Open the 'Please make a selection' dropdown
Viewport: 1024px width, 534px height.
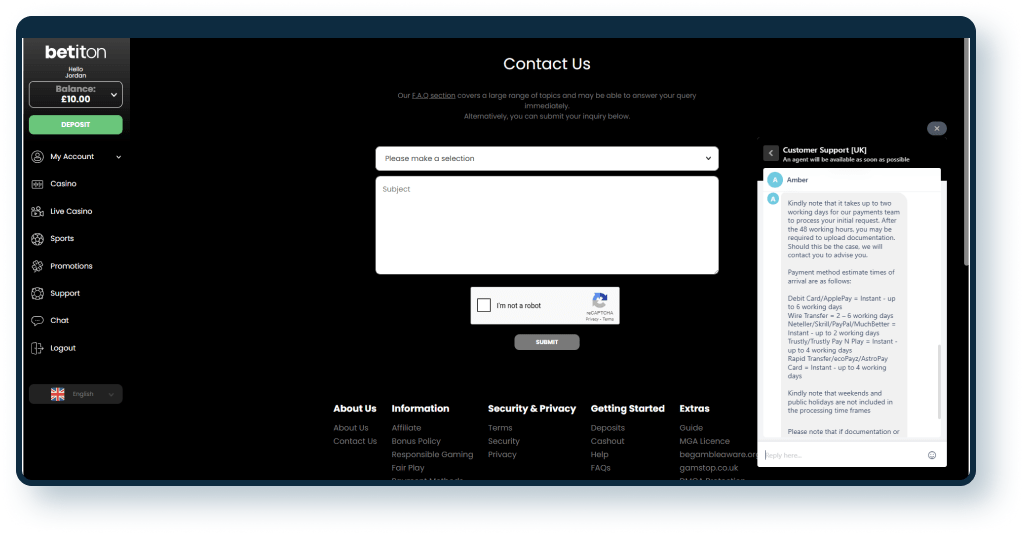(546, 159)
